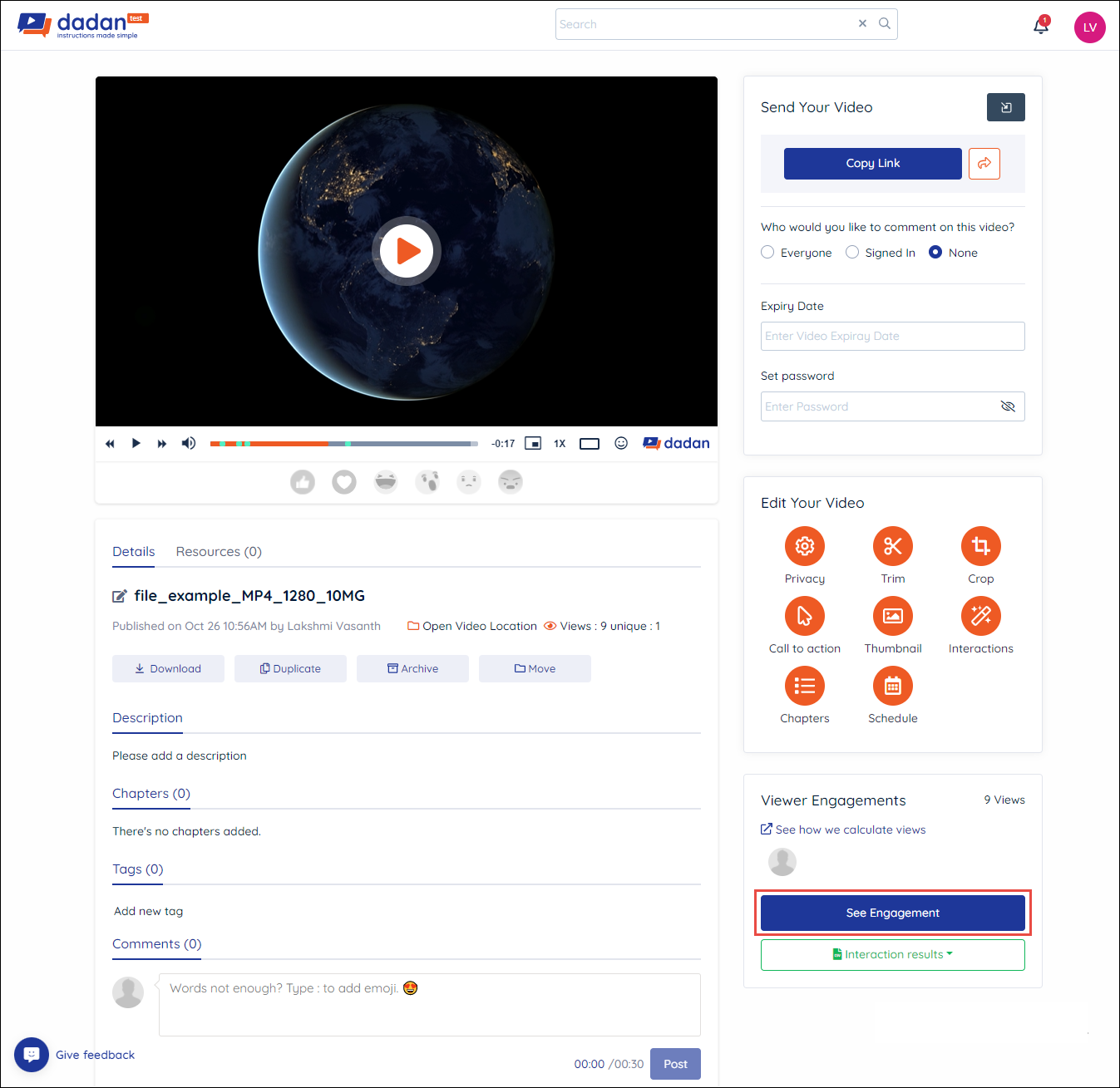
Task: Add a Call to action
Action: point(805,616)
